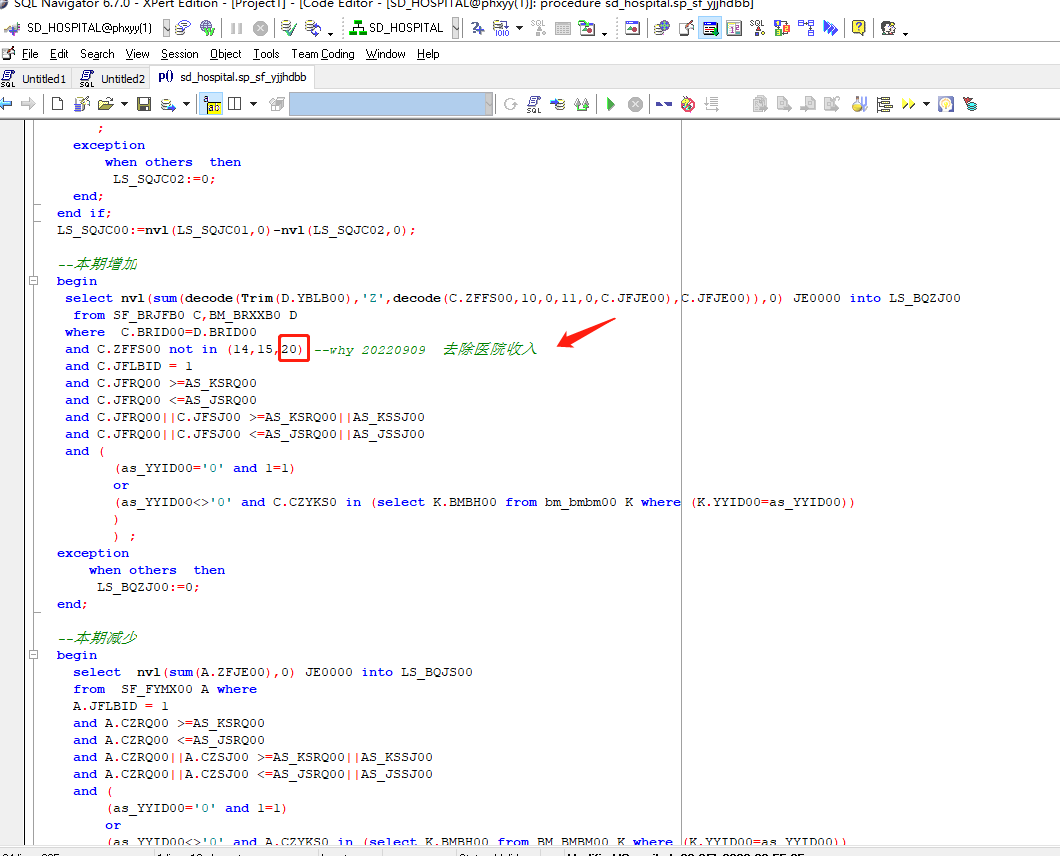The height and width of the screenshot is (856, 1060).
Task: Click the Save diskette icon
Action: tap(144, 104)
